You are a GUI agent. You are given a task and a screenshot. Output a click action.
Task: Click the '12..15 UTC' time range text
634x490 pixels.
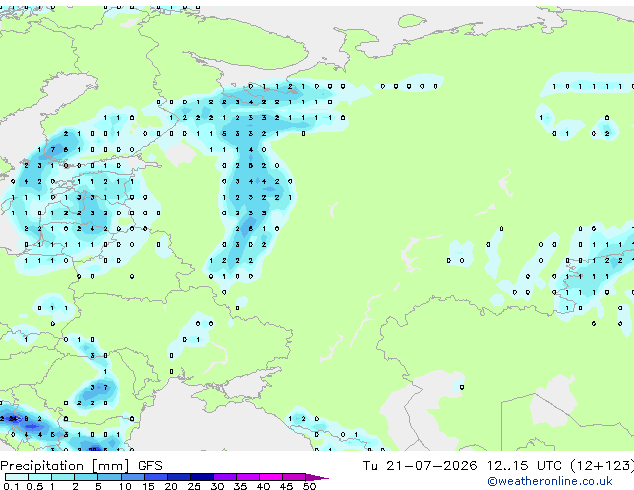pyautogui.click(x=524, y=466)
